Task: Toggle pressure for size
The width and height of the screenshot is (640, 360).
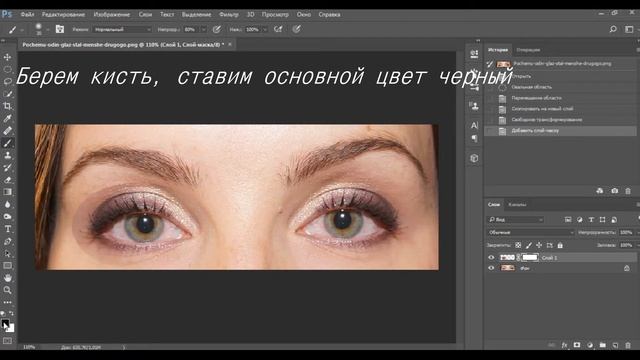Action: 297,29
